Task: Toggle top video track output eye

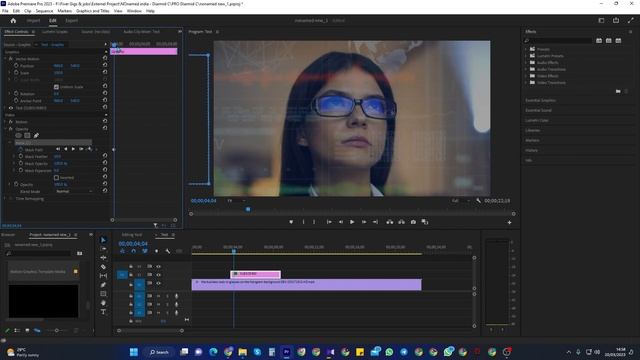Action: [158, 267]
